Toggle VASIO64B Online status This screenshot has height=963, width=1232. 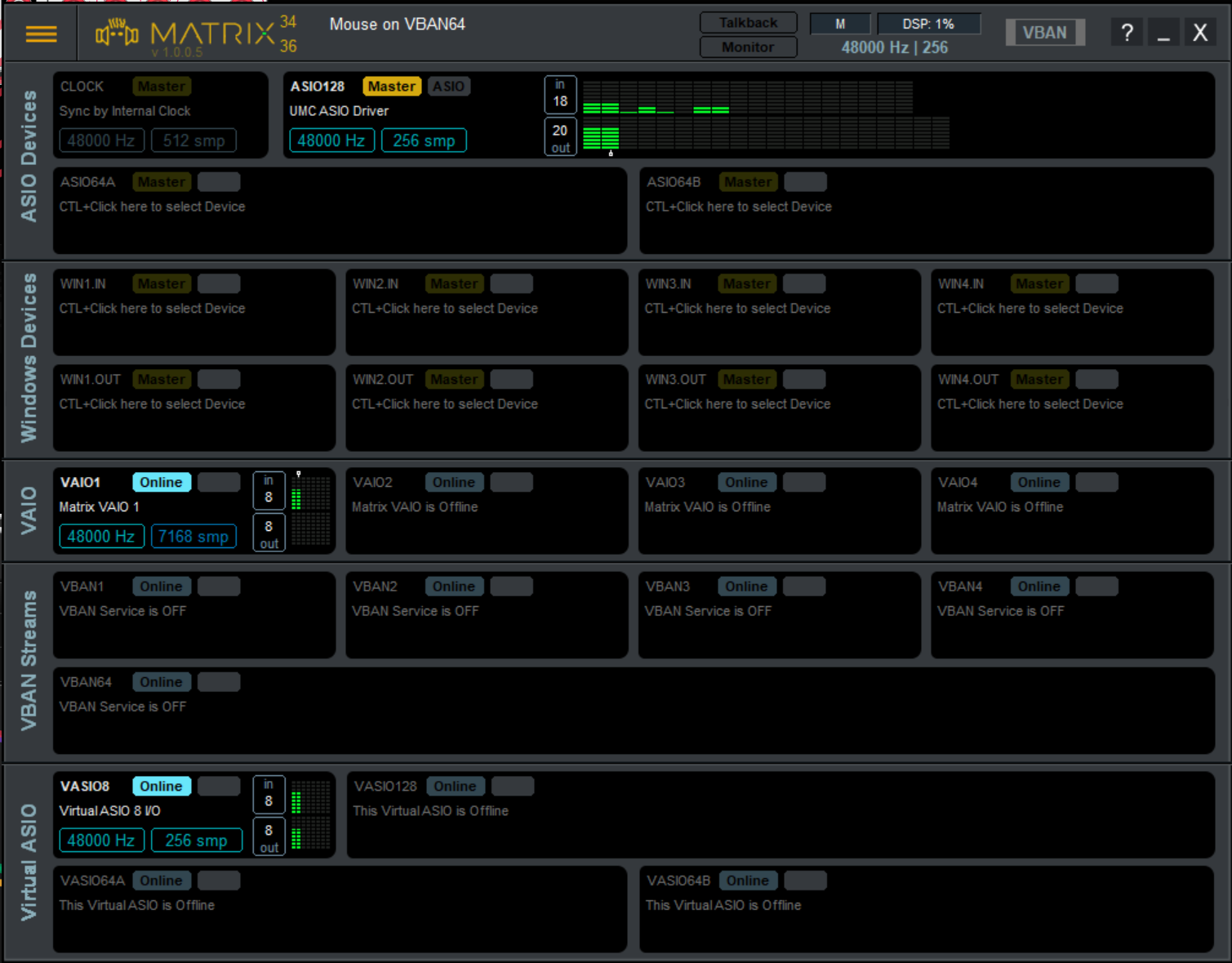(x=748, y=881)
